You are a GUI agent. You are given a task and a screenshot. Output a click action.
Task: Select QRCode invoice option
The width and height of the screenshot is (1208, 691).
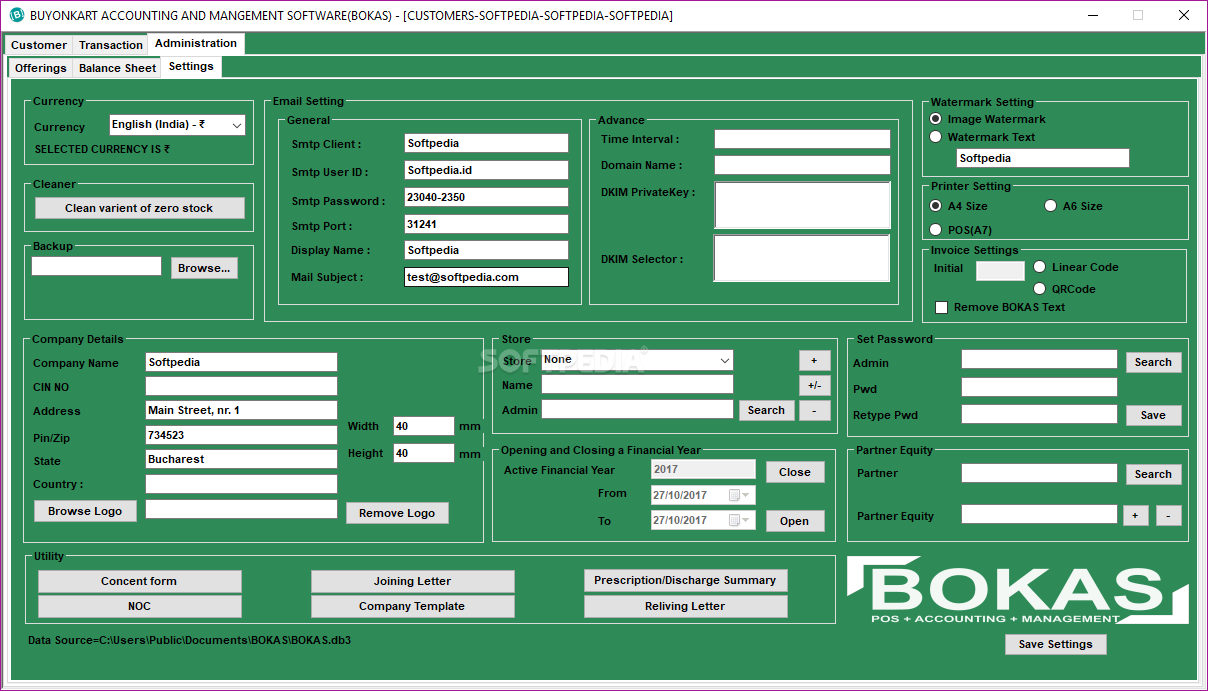pyautogui.click(x=1040, y=289)
